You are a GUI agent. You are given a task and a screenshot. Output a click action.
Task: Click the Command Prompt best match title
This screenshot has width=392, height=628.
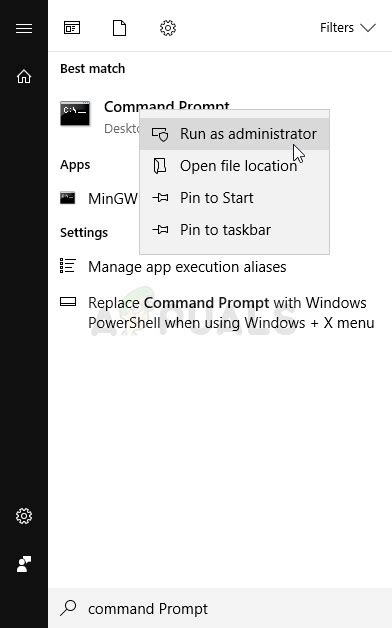point(167,106)
